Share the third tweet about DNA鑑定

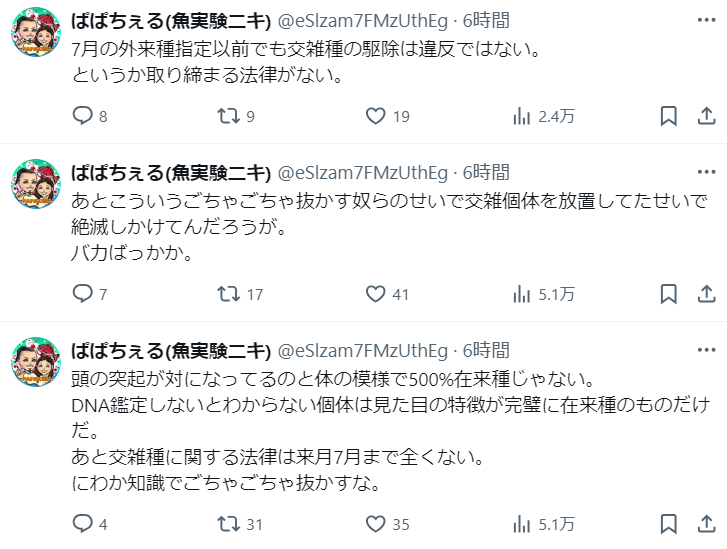(x=703, y=523)
